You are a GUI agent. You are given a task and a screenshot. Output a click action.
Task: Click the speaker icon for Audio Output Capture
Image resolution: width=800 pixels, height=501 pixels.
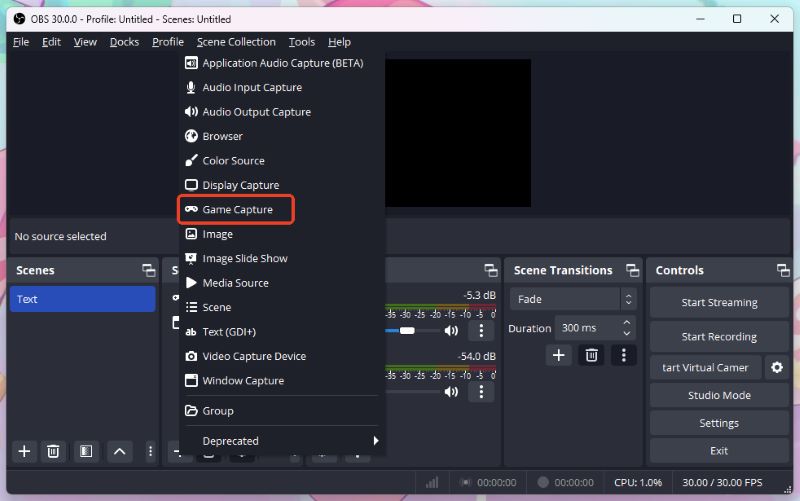191,112
